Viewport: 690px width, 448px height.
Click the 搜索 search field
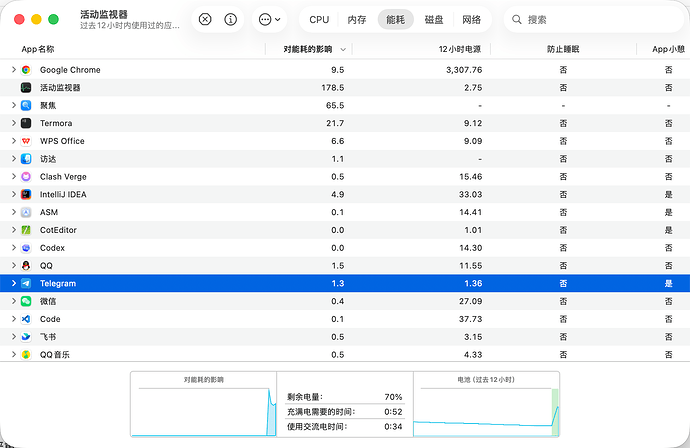[x=594, y=19]
